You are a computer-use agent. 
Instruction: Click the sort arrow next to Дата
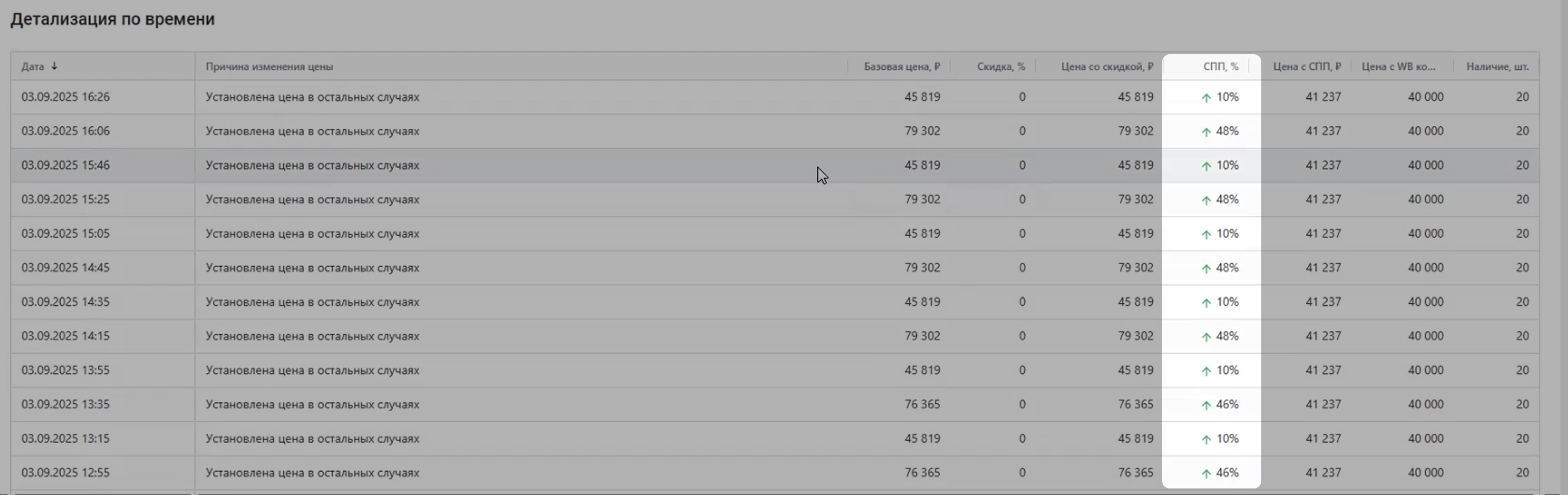pyautogui.click(x=54, y=66)
